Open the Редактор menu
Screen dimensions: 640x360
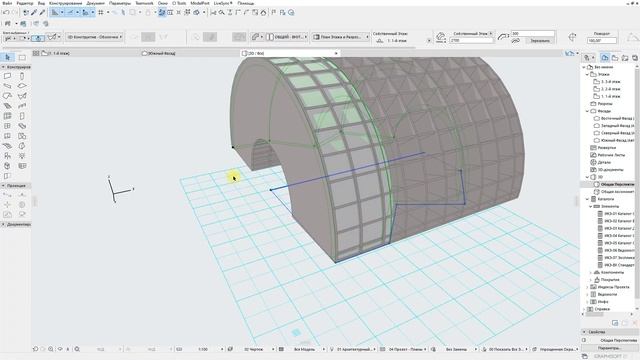pyautogui.click(x=25, y=3)
